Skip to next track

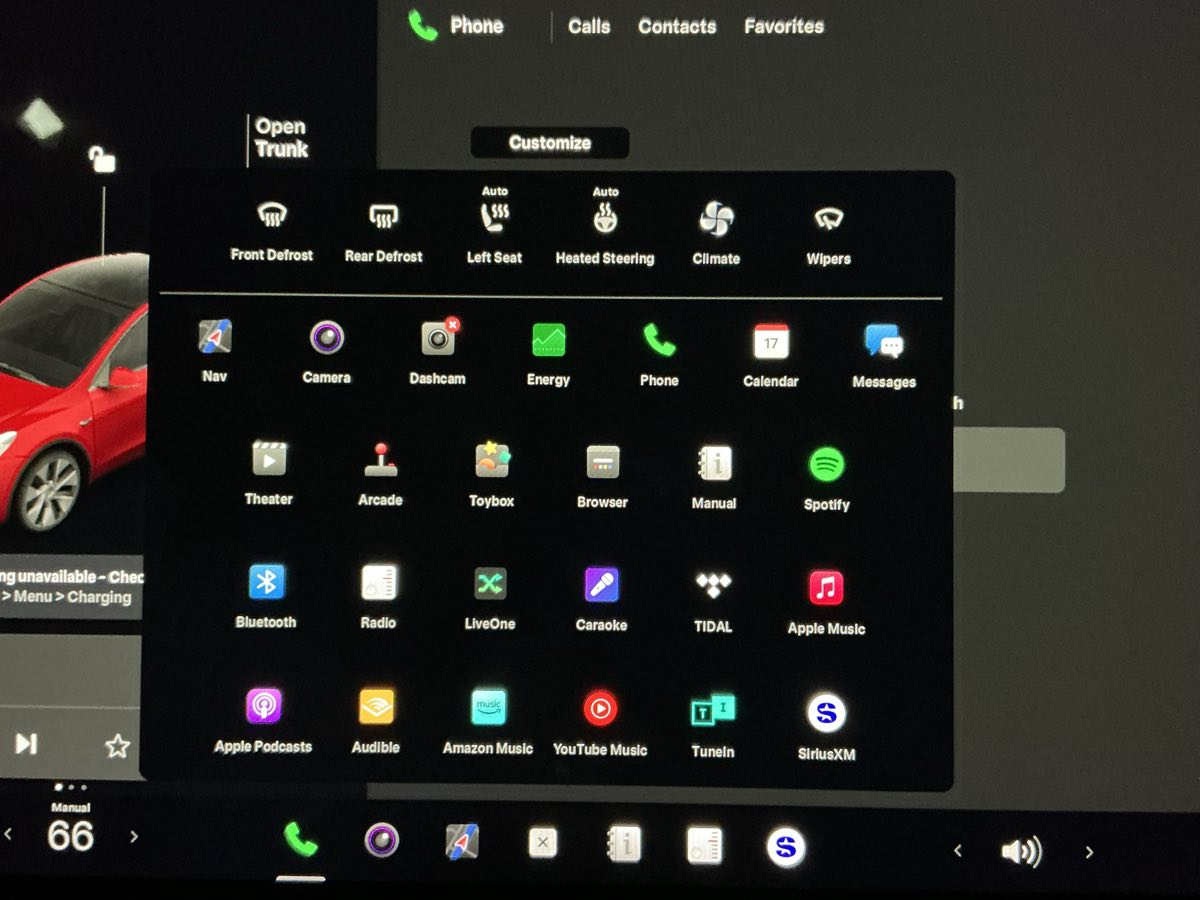pos(27,743)
